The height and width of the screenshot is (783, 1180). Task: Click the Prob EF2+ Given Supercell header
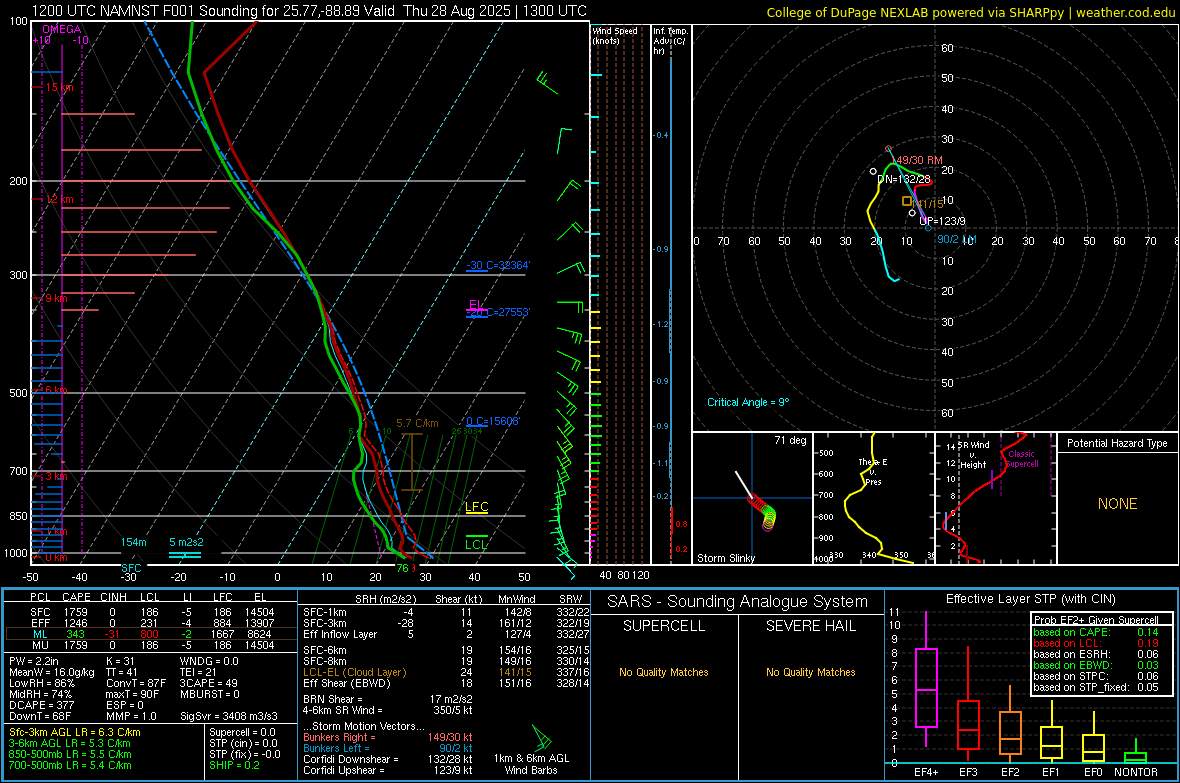[x=1096, y=620]
